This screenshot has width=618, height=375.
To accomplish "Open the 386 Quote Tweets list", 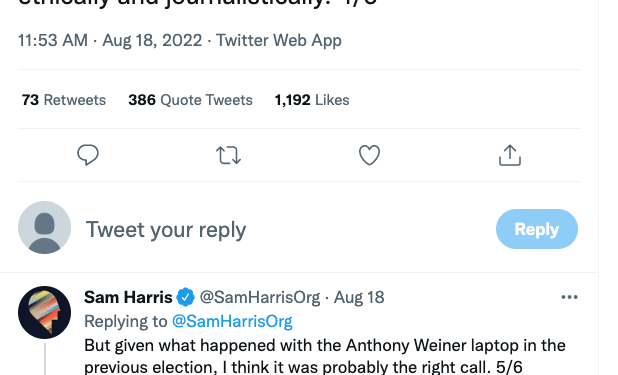I will 190,100.
